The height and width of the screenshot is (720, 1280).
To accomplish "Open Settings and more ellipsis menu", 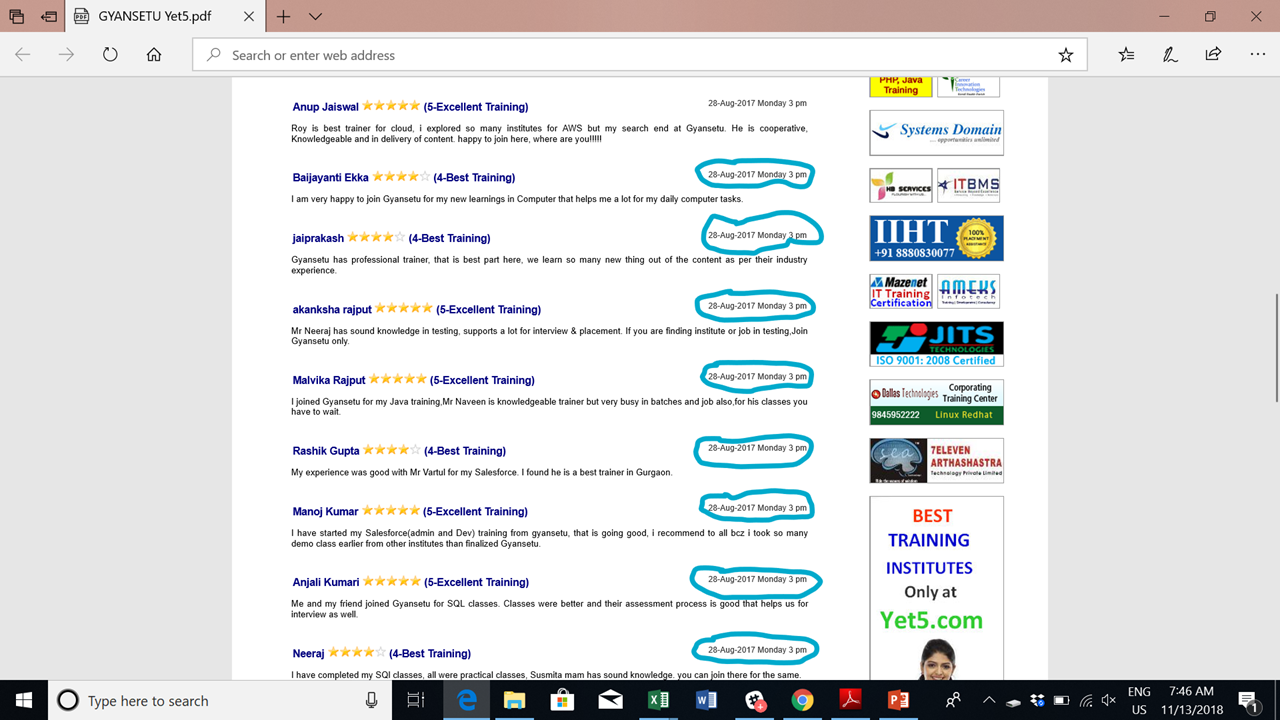I will coord(1257,55).
